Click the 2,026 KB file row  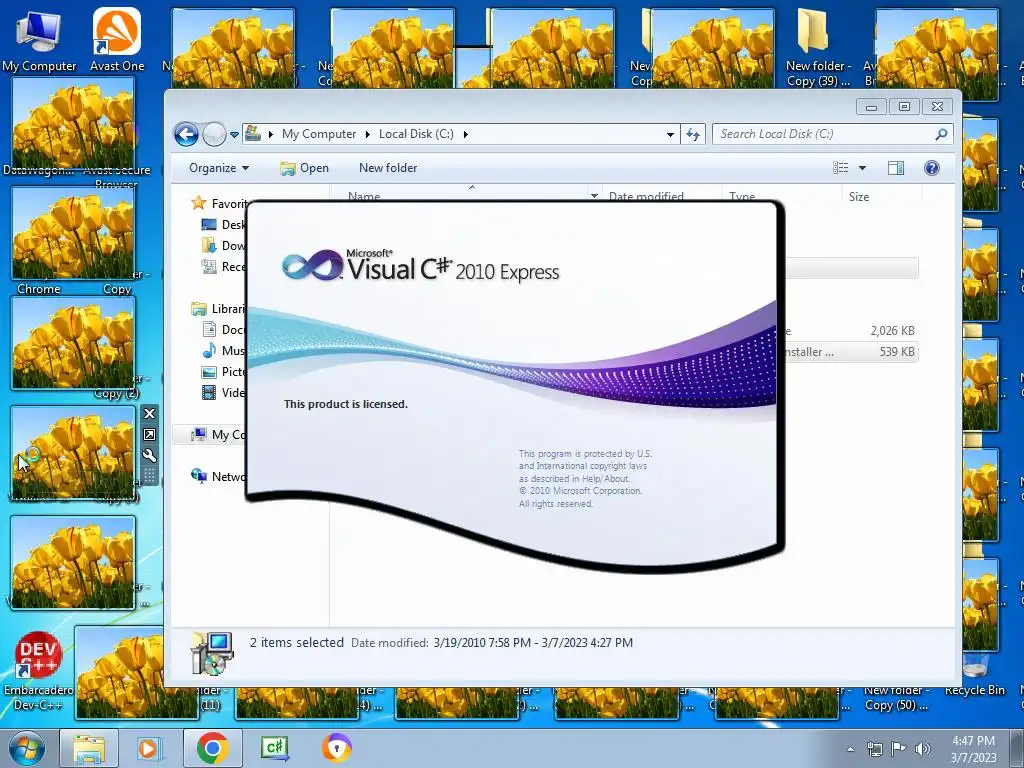(850, 331)
